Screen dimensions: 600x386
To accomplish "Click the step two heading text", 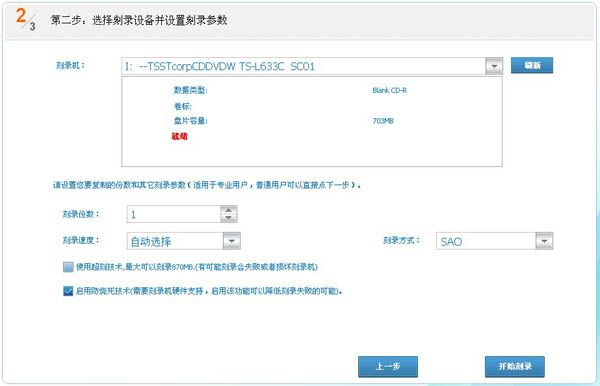I will (x=139, y=20).
